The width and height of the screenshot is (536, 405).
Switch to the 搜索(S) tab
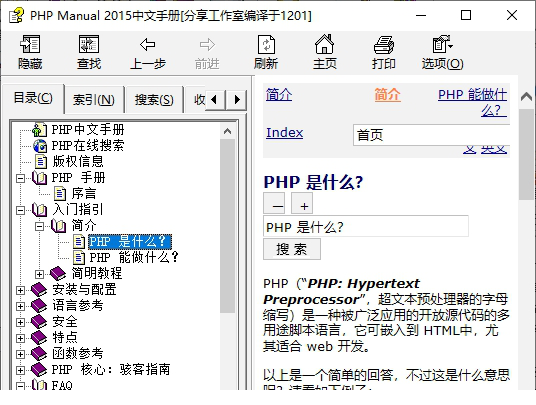154,100
